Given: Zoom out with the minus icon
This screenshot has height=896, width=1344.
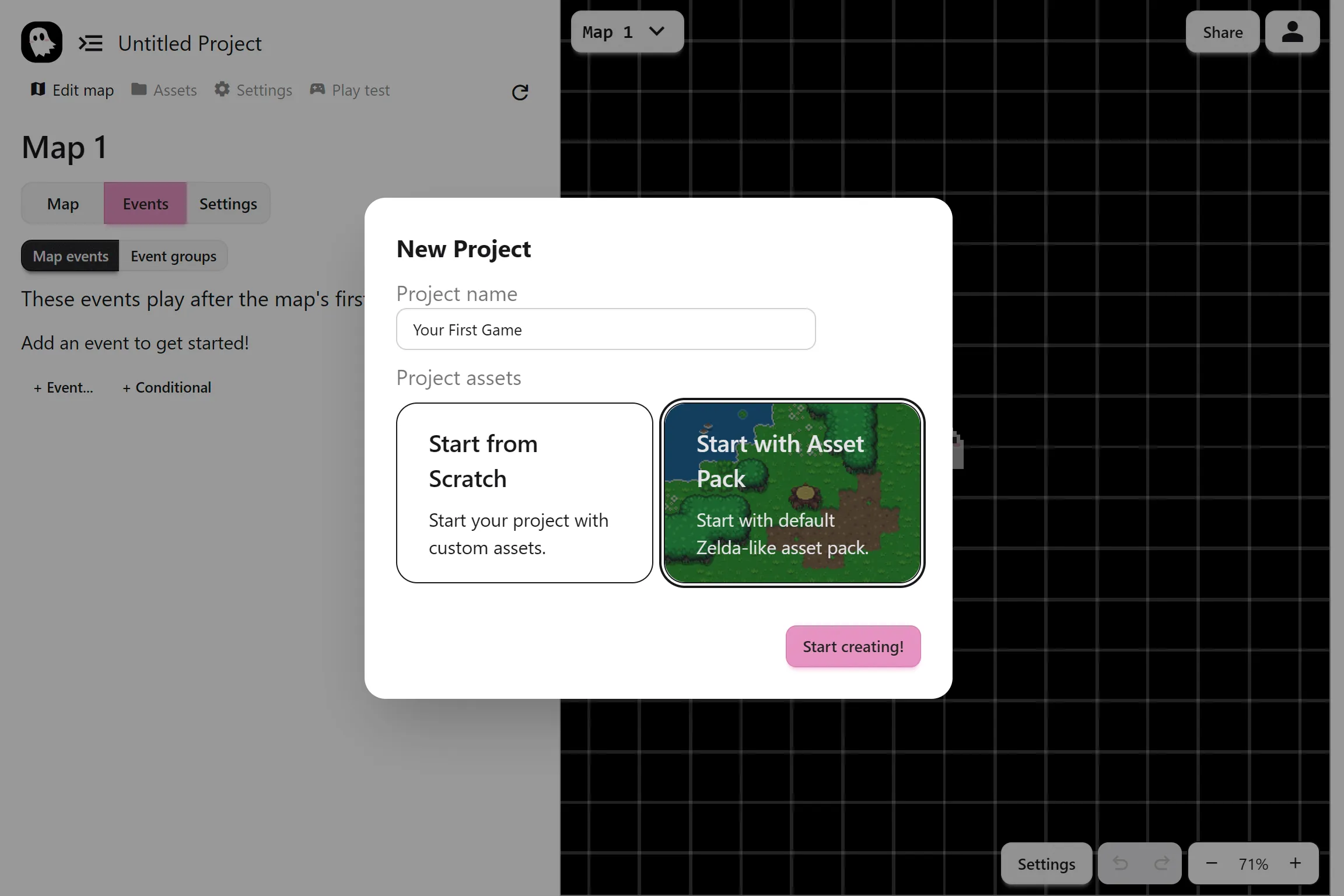Looking at the screenshot, I should (1211, 863).
